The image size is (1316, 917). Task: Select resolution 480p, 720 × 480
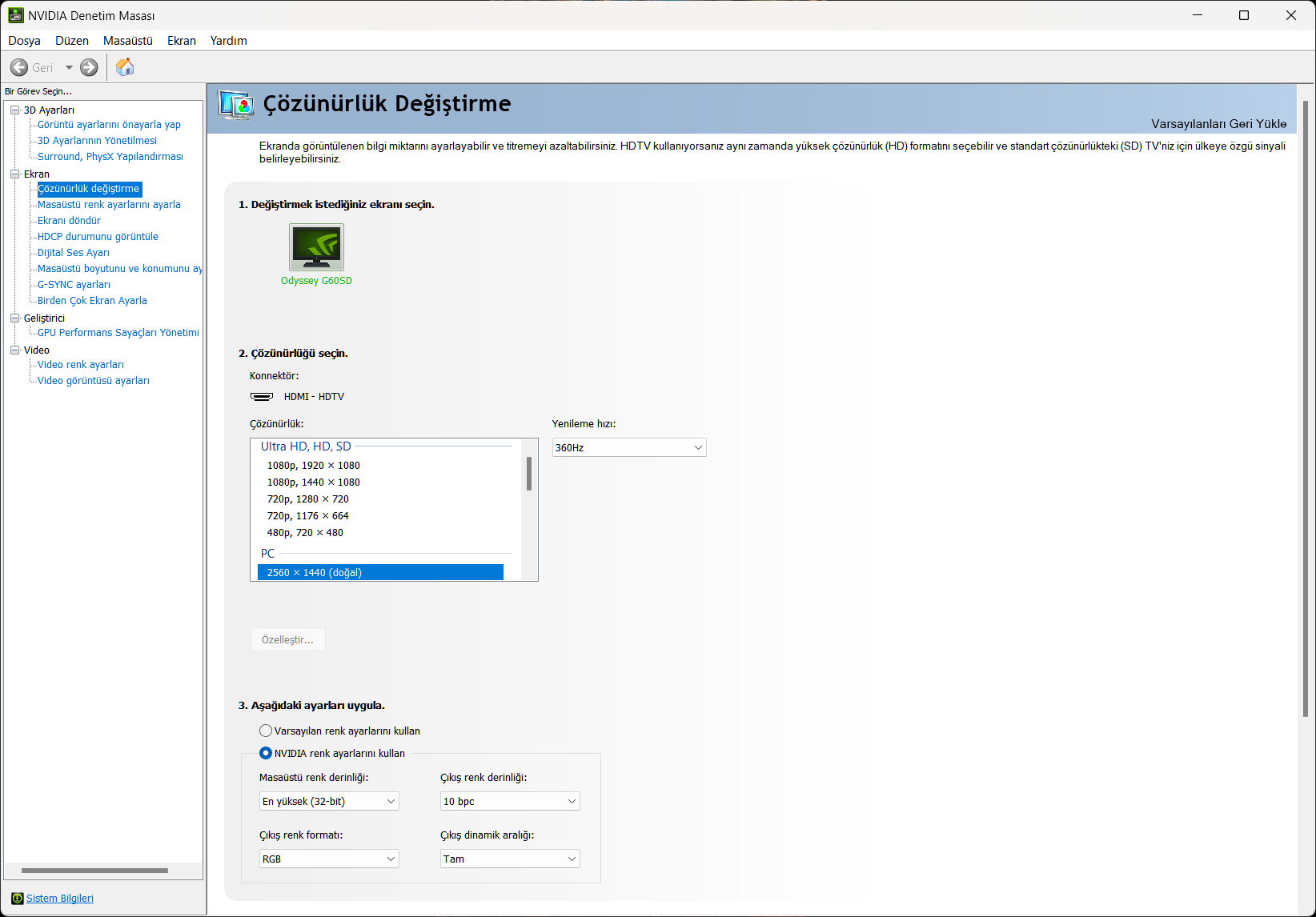[305, 533]
